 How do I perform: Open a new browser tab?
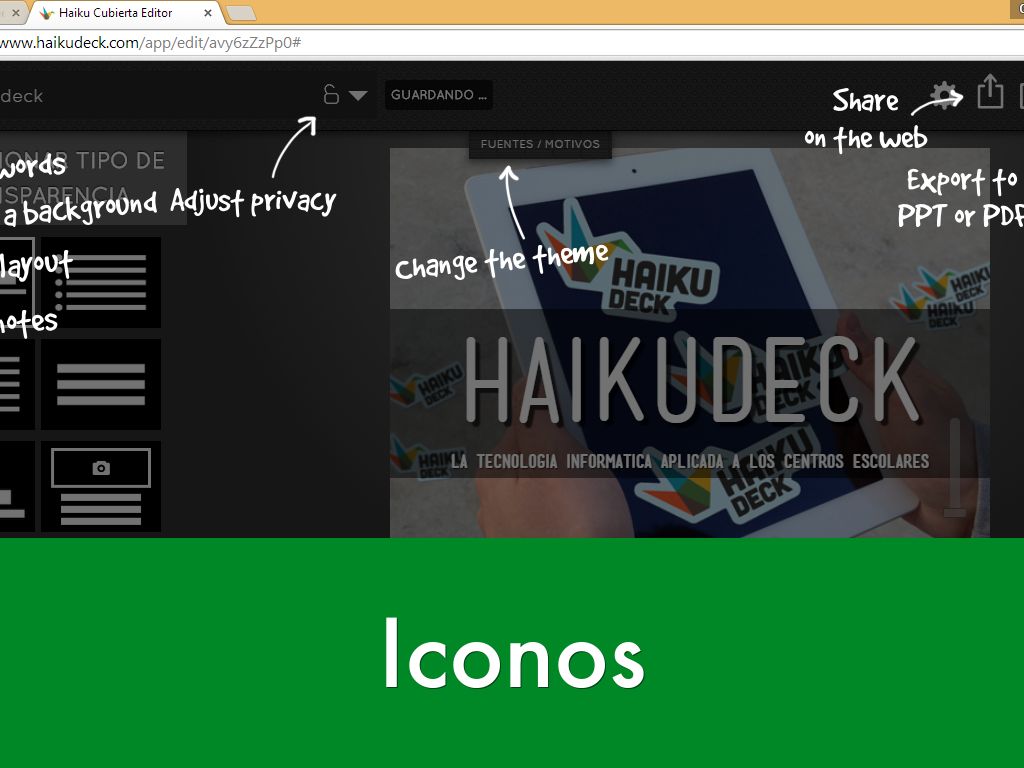[x=241, y=13]
